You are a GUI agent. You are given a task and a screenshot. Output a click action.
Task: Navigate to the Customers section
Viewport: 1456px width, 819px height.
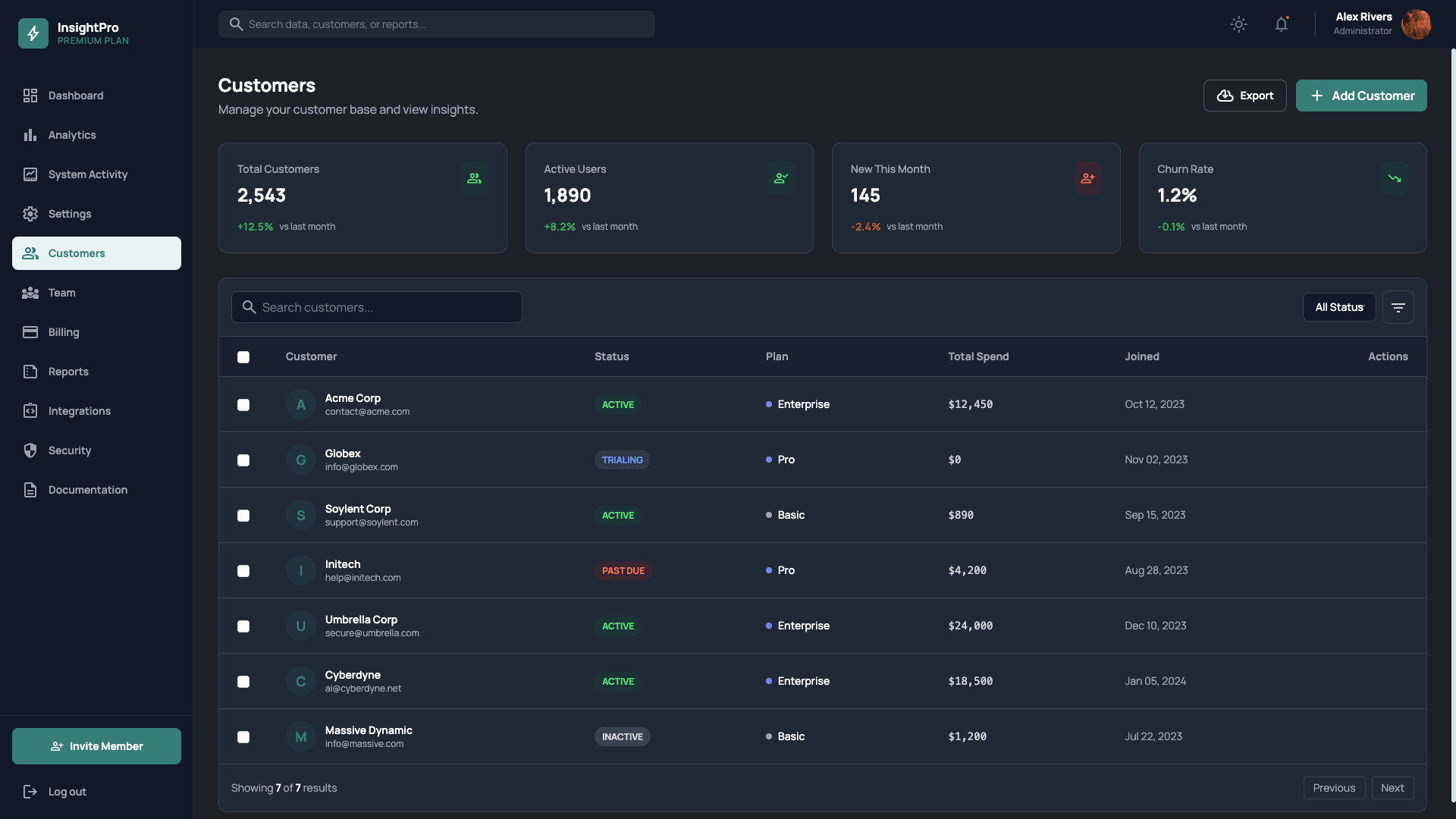76,253
